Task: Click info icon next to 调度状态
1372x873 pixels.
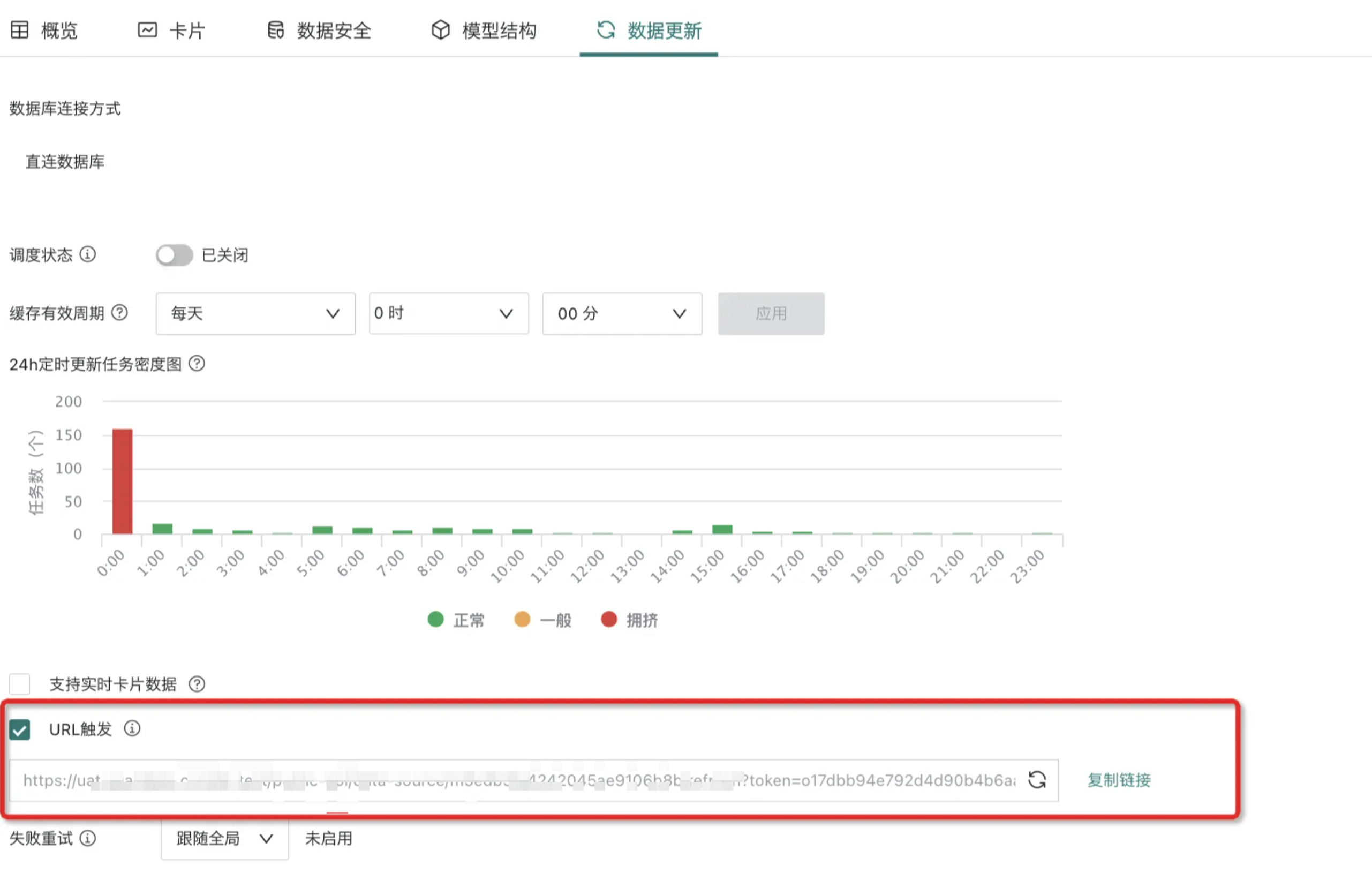Action: (x=88, y=254)
